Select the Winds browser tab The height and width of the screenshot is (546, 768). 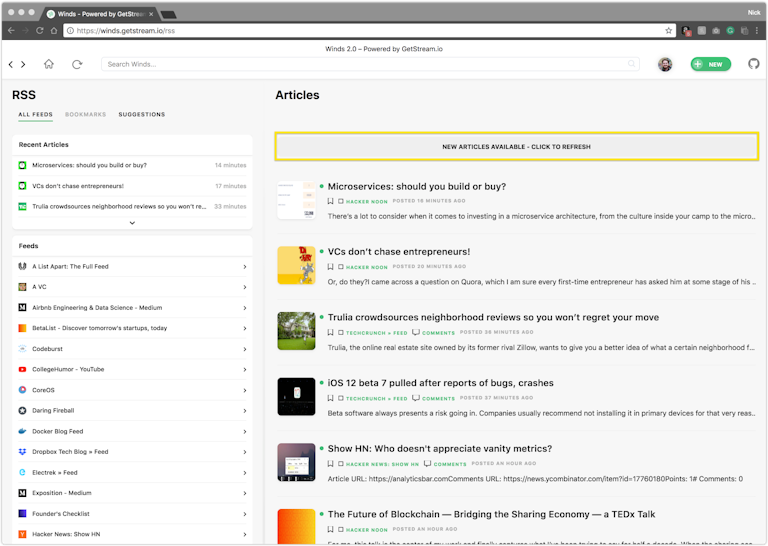[x=100, y=14]
